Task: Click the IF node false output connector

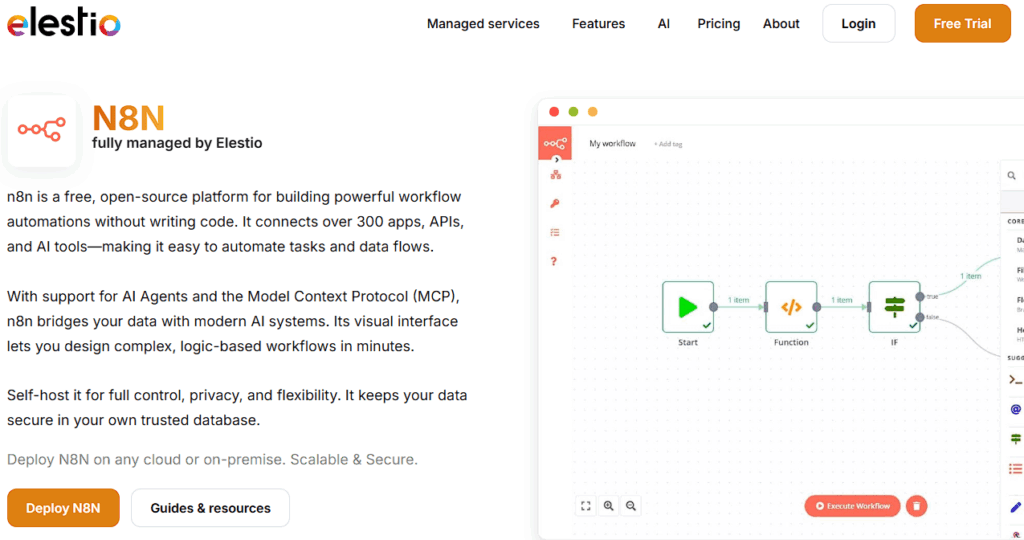Action: (x=920, y=317)
